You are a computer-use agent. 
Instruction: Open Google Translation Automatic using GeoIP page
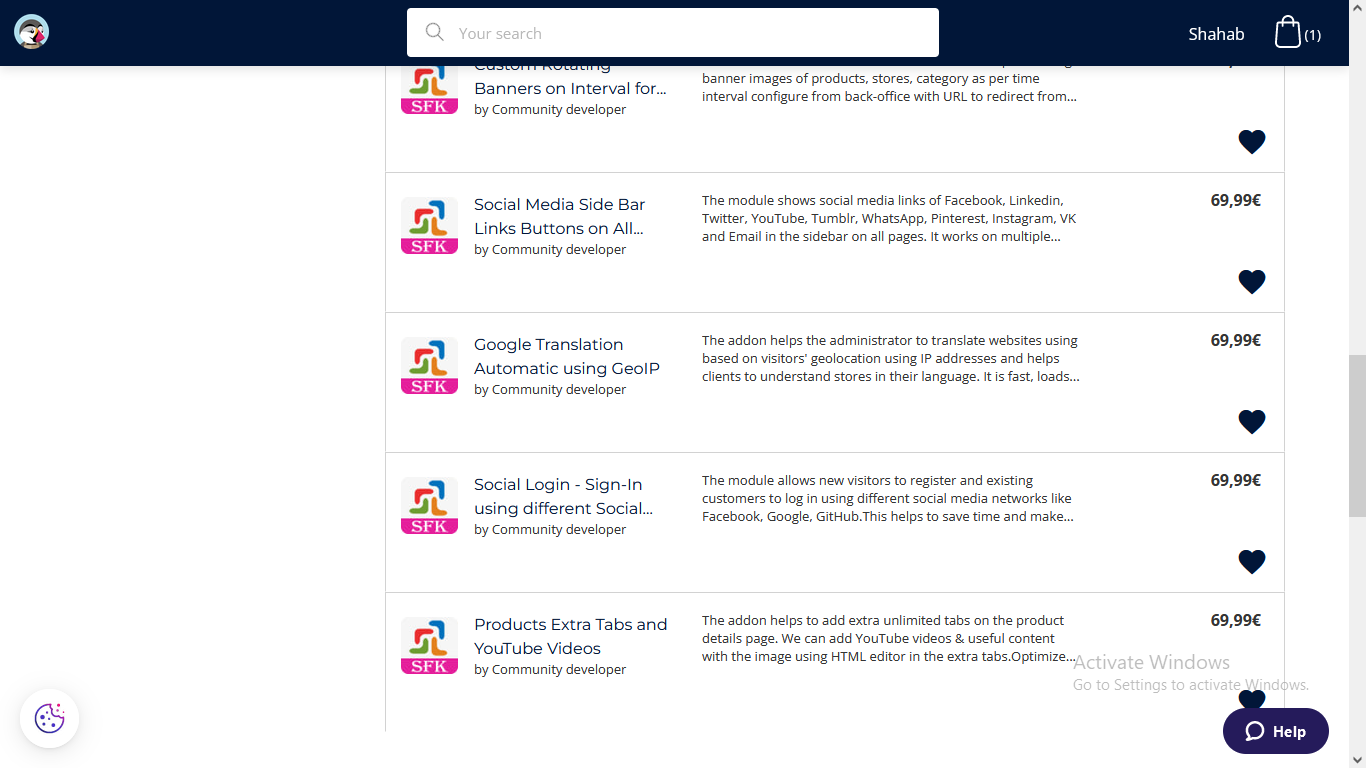click(567, 356)
